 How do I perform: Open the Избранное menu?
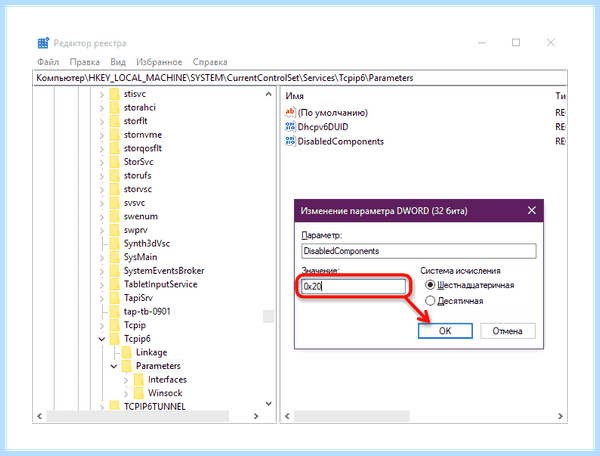tap(159, 62)
